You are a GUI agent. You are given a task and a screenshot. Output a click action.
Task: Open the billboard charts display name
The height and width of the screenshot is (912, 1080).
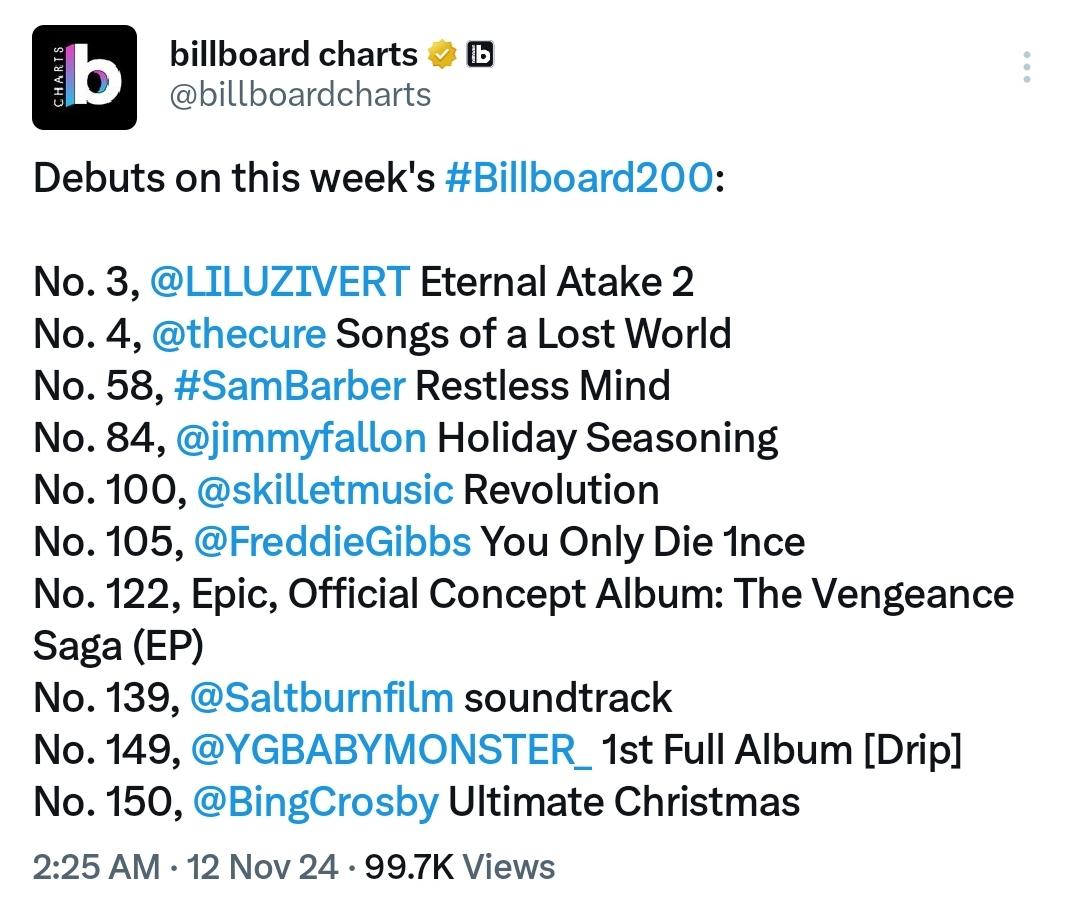[293, 54]
